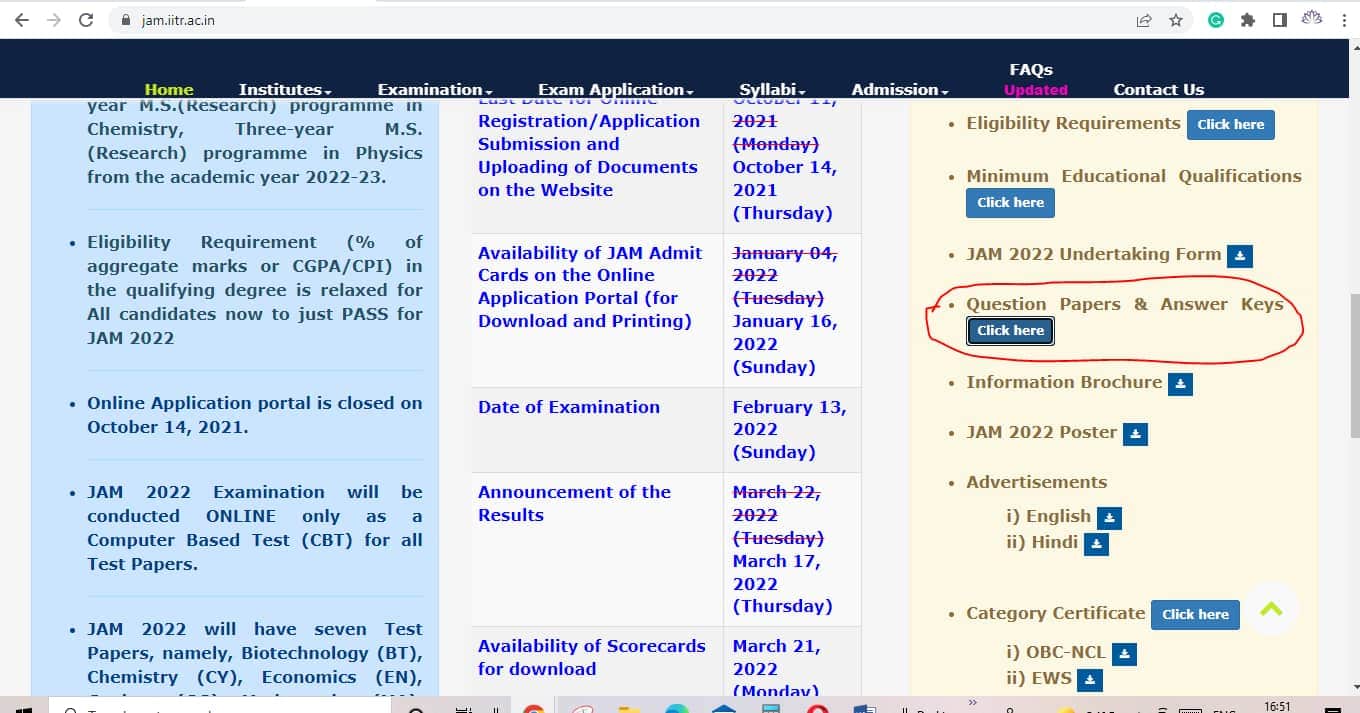Viewport: 1360px width, 713px height.
Task: Open the Grammarly extension icon
Action: 1216,20
